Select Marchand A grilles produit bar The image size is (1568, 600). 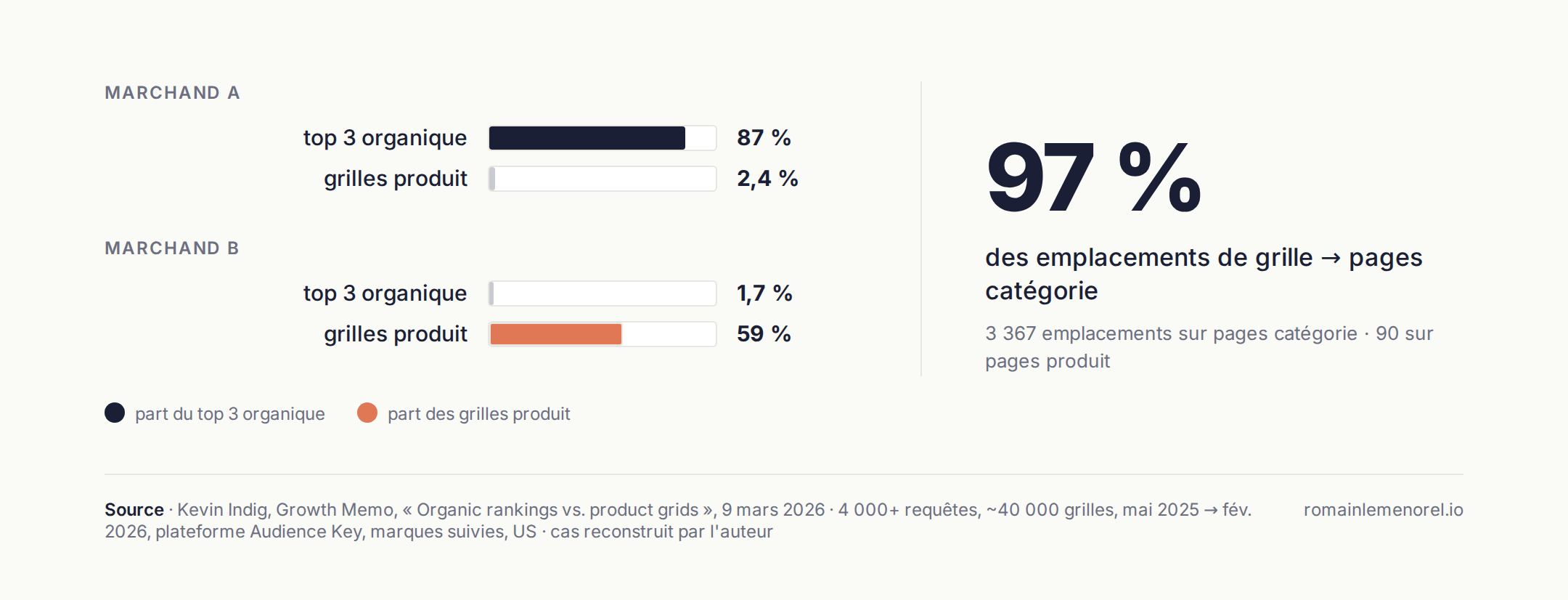point(603,179)
